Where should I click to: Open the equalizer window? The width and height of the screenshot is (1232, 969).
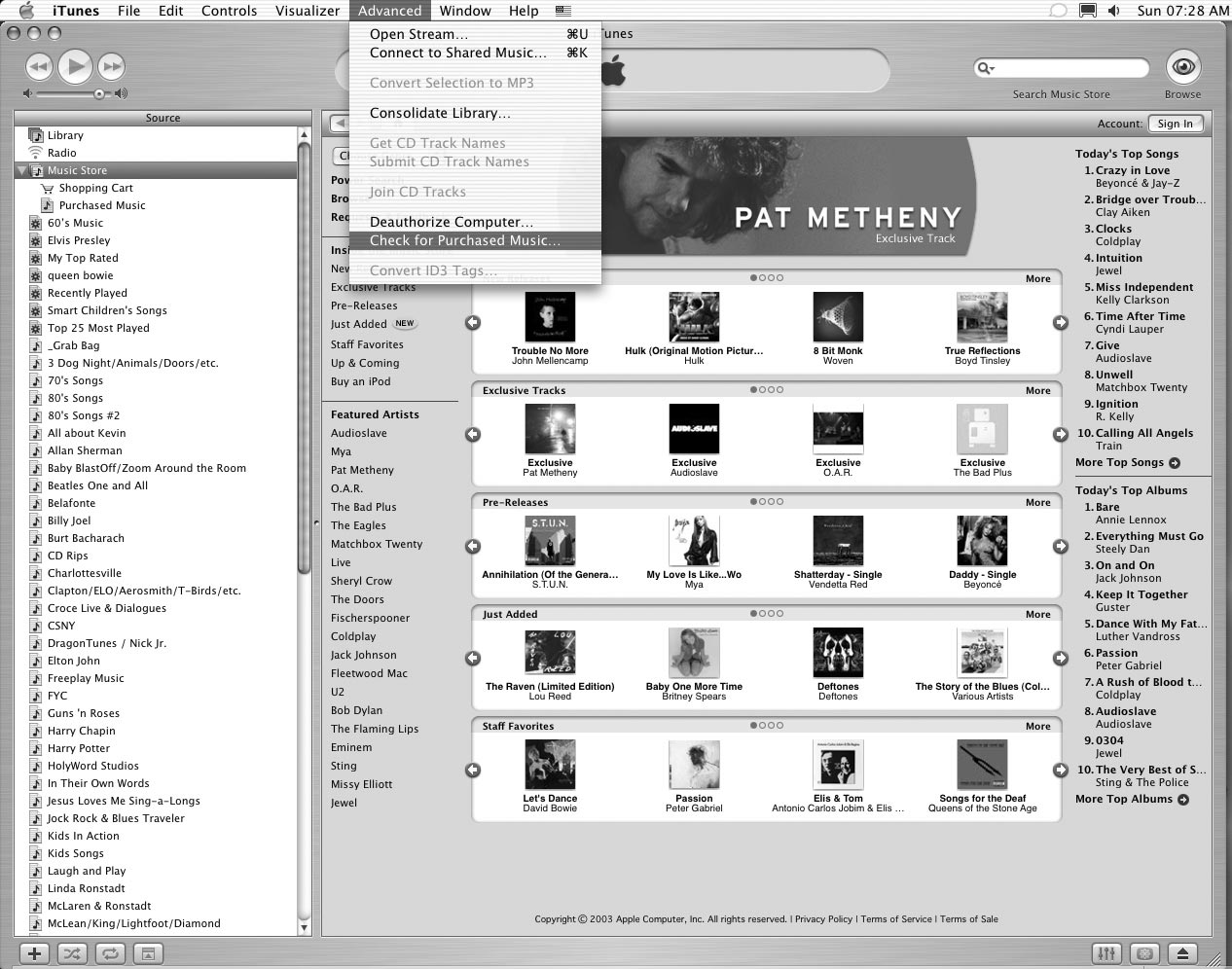tap(1106, 953)
